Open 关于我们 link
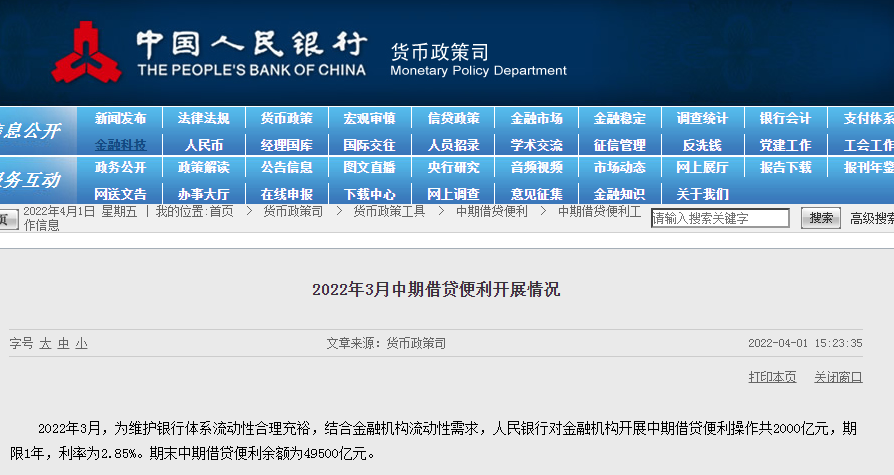 [702, 194]
